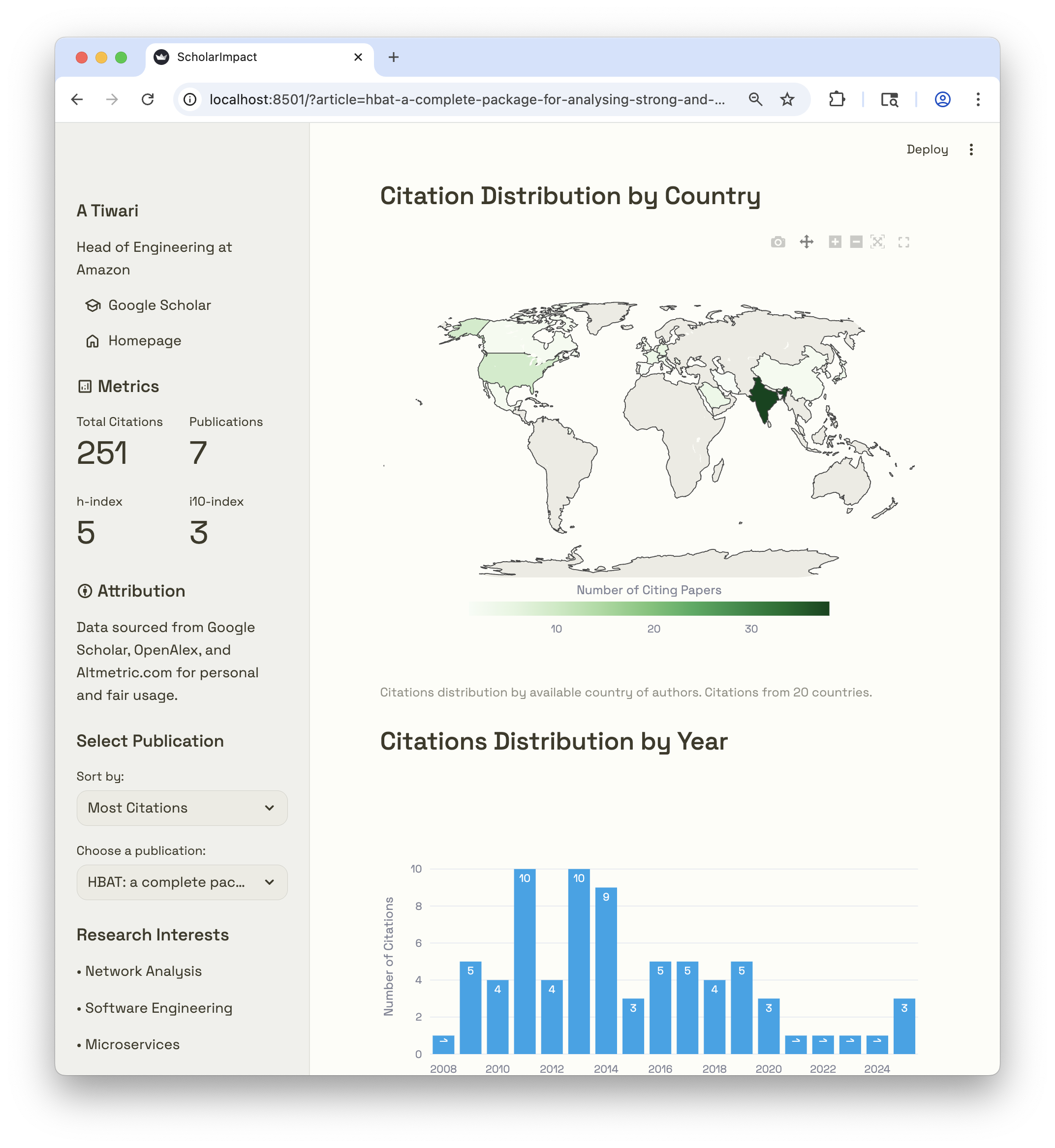This screenshot has width=1055, height=1148.
Task: Click the info icon beside Attribution
Action: click(x=85, y=591)
